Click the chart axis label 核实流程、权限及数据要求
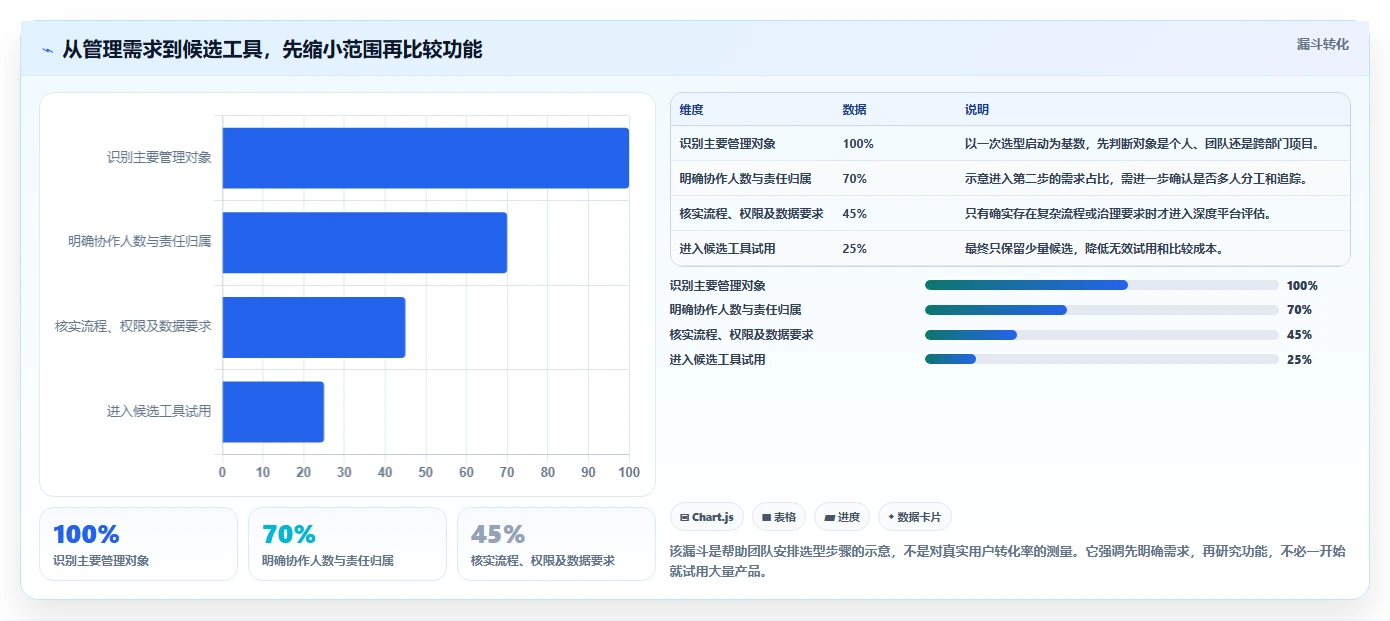This screenshot has width=1390, height=621. (133, 327)
